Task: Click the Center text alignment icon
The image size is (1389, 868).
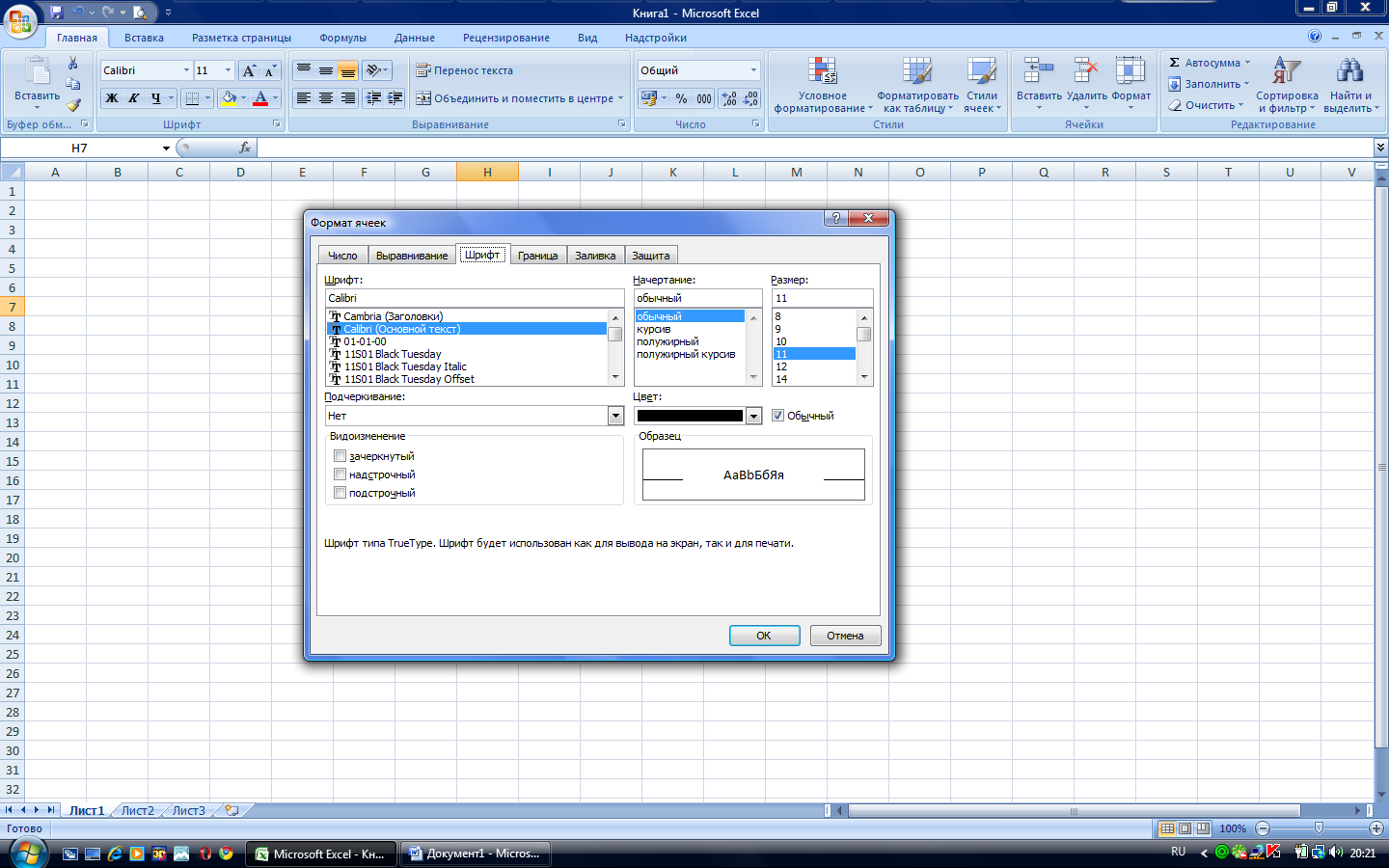Action: click(326, 98)
